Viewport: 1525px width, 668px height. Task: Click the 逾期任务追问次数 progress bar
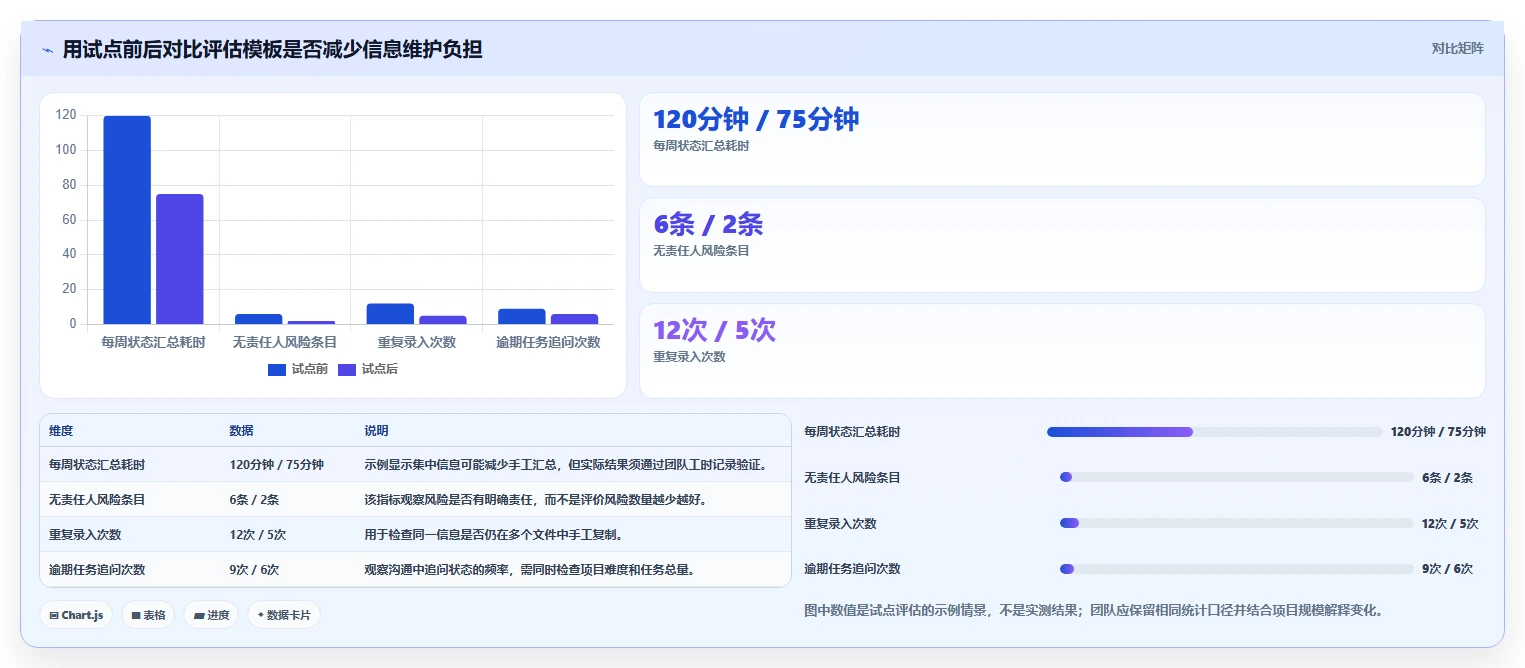coord(1237,569)
